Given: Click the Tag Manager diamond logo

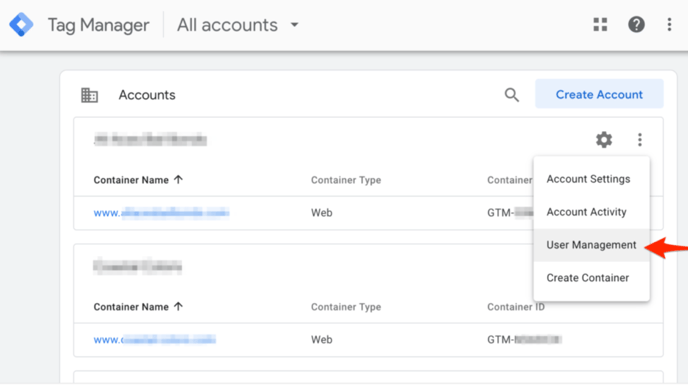Looking at the screenshot, I should [21, 25].
